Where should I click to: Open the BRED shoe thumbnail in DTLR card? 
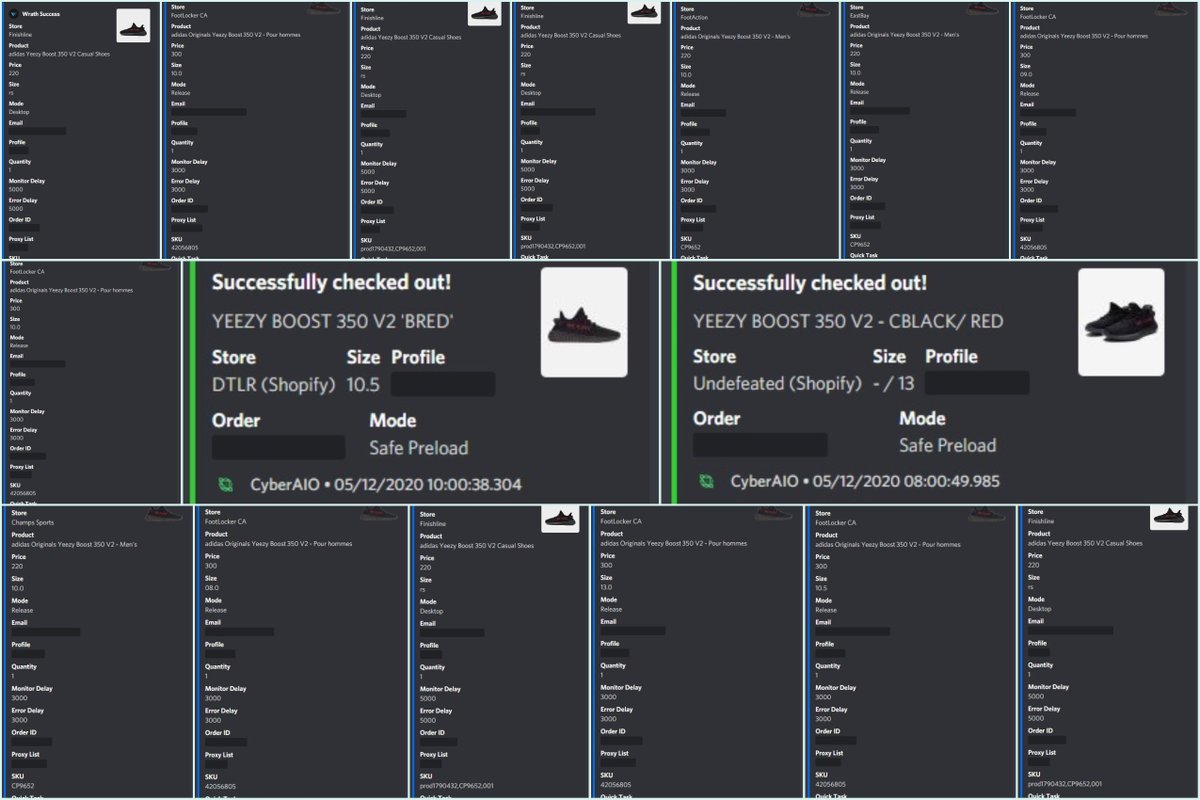click(584, 322)
